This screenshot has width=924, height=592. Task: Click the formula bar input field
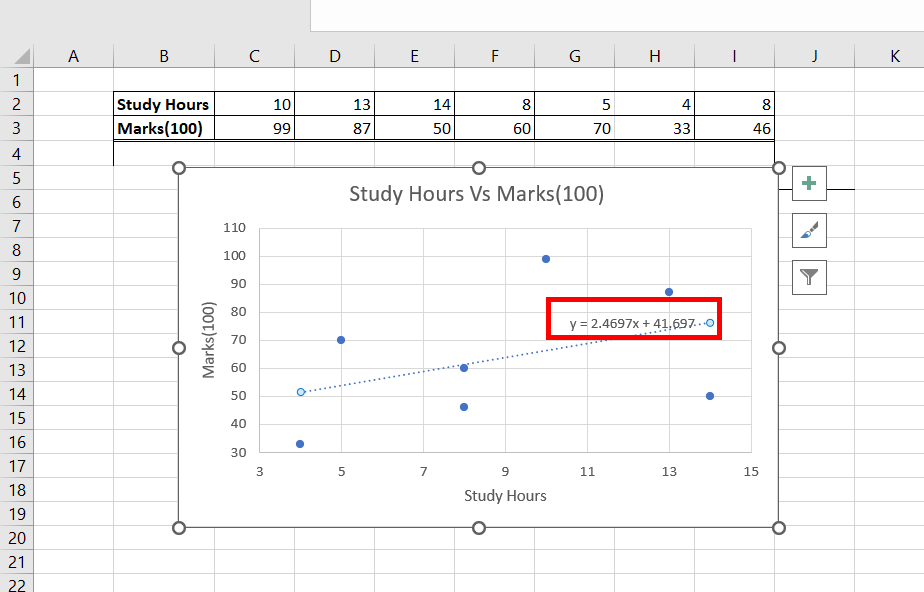[617, 15]
